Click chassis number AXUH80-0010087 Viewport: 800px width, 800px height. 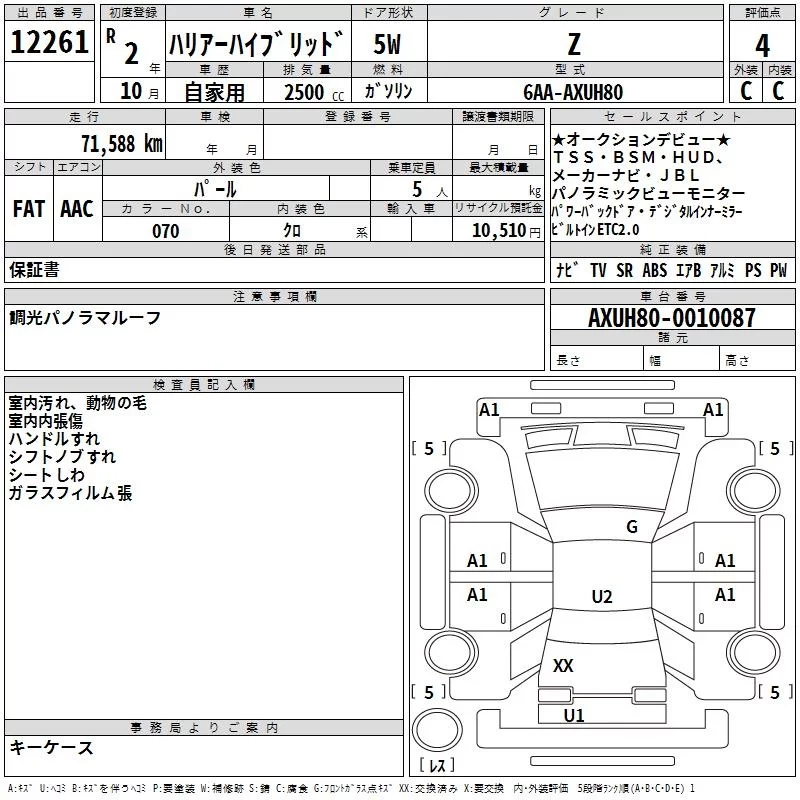click(x=672, y=317)
